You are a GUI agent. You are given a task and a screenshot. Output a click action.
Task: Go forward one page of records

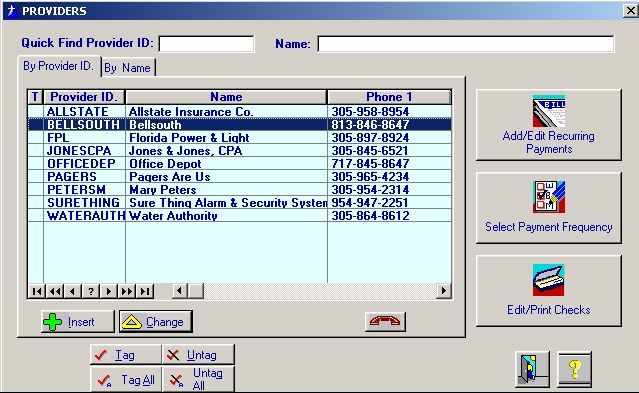pyautogui.click(x=127, y=291)
